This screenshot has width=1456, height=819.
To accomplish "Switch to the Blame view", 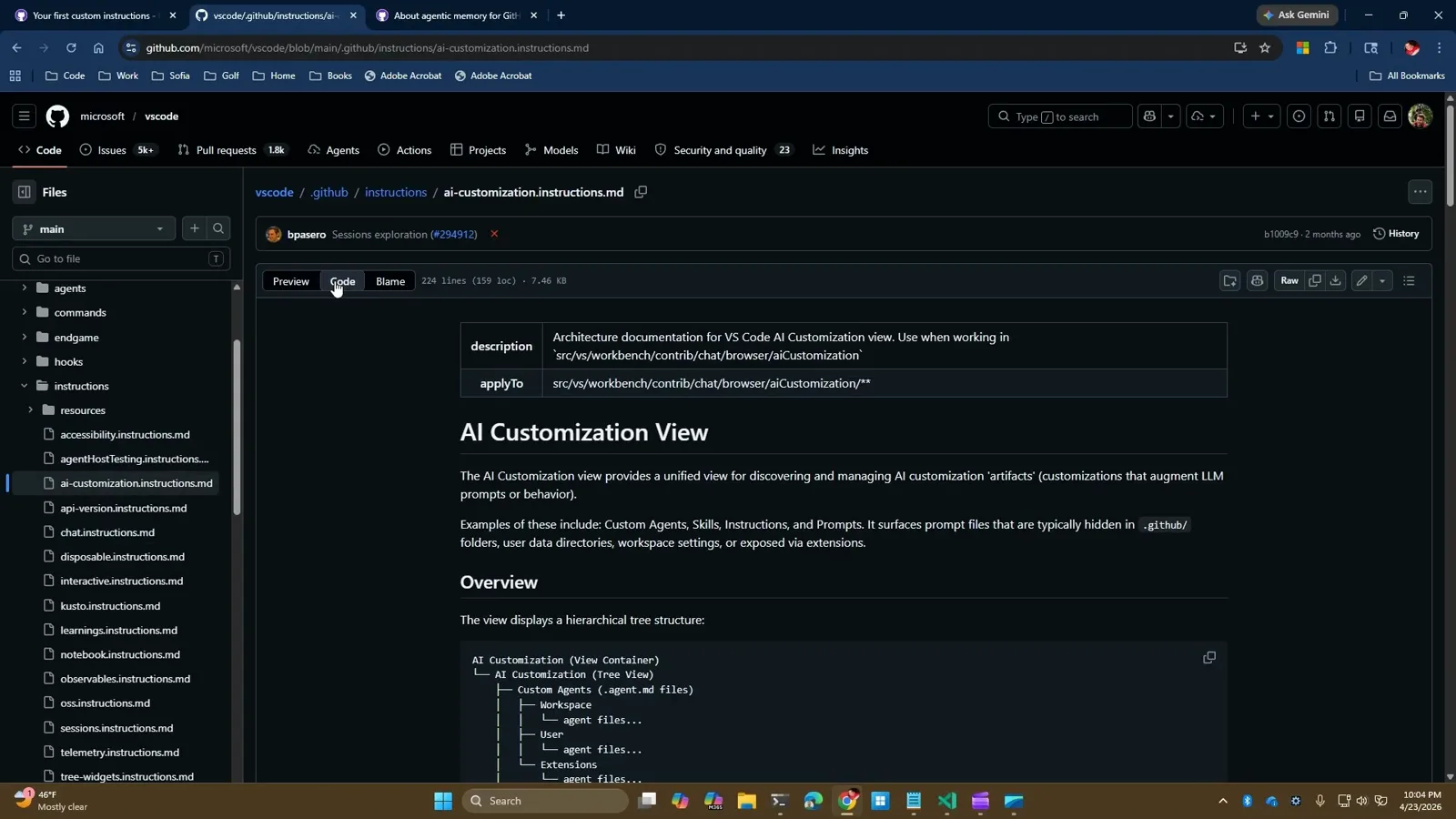I will pyautogui.click(x=390, y=281).
